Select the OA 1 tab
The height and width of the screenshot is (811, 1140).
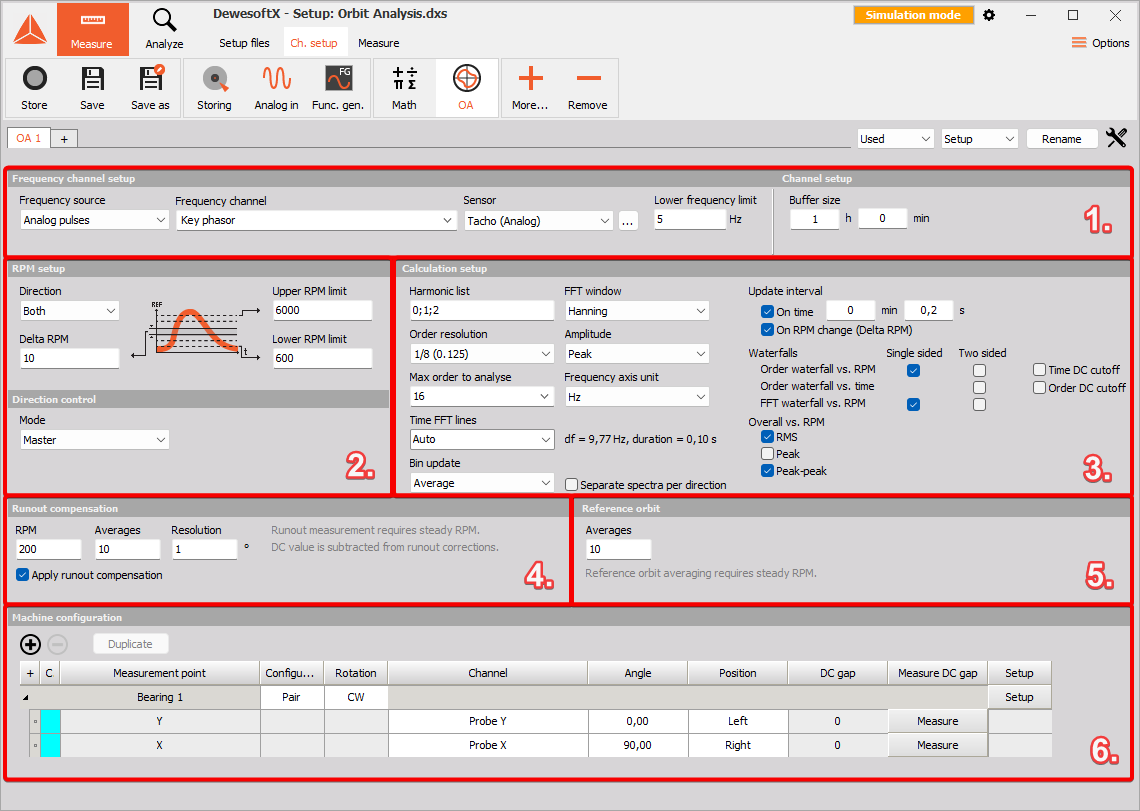click(29, 138)
